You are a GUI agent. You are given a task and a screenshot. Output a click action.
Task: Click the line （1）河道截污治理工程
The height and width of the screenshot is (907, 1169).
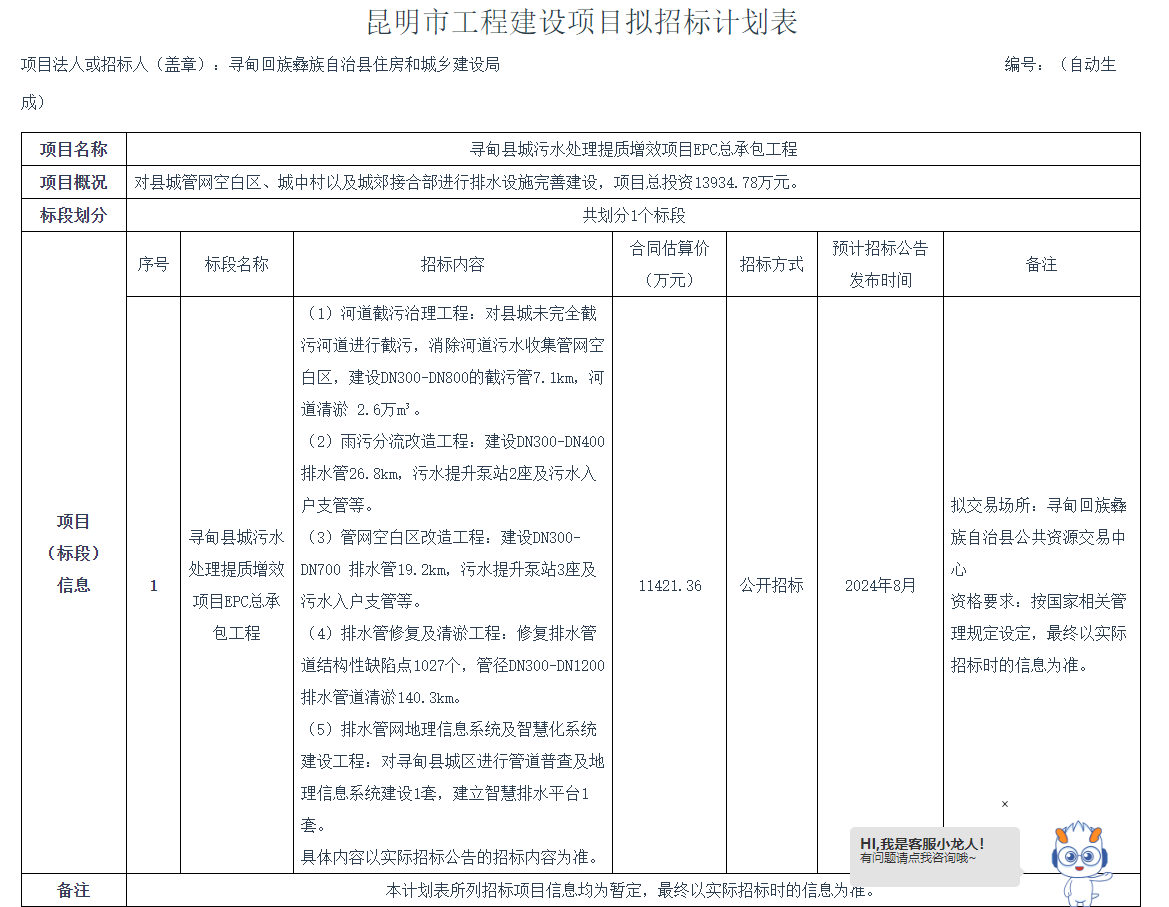coord(450,313)
